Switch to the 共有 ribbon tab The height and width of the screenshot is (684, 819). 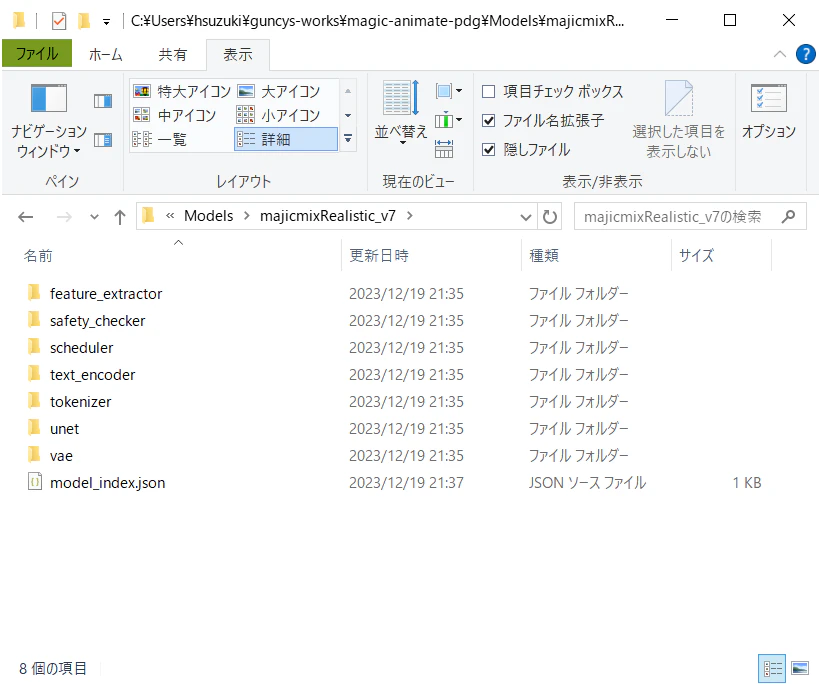172,54
